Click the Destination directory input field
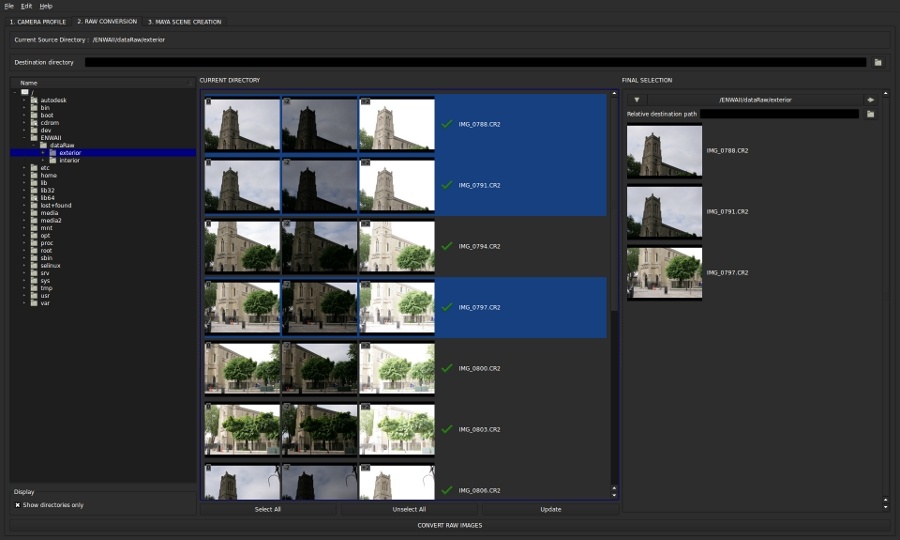The image size is (900, 540). 475,62
